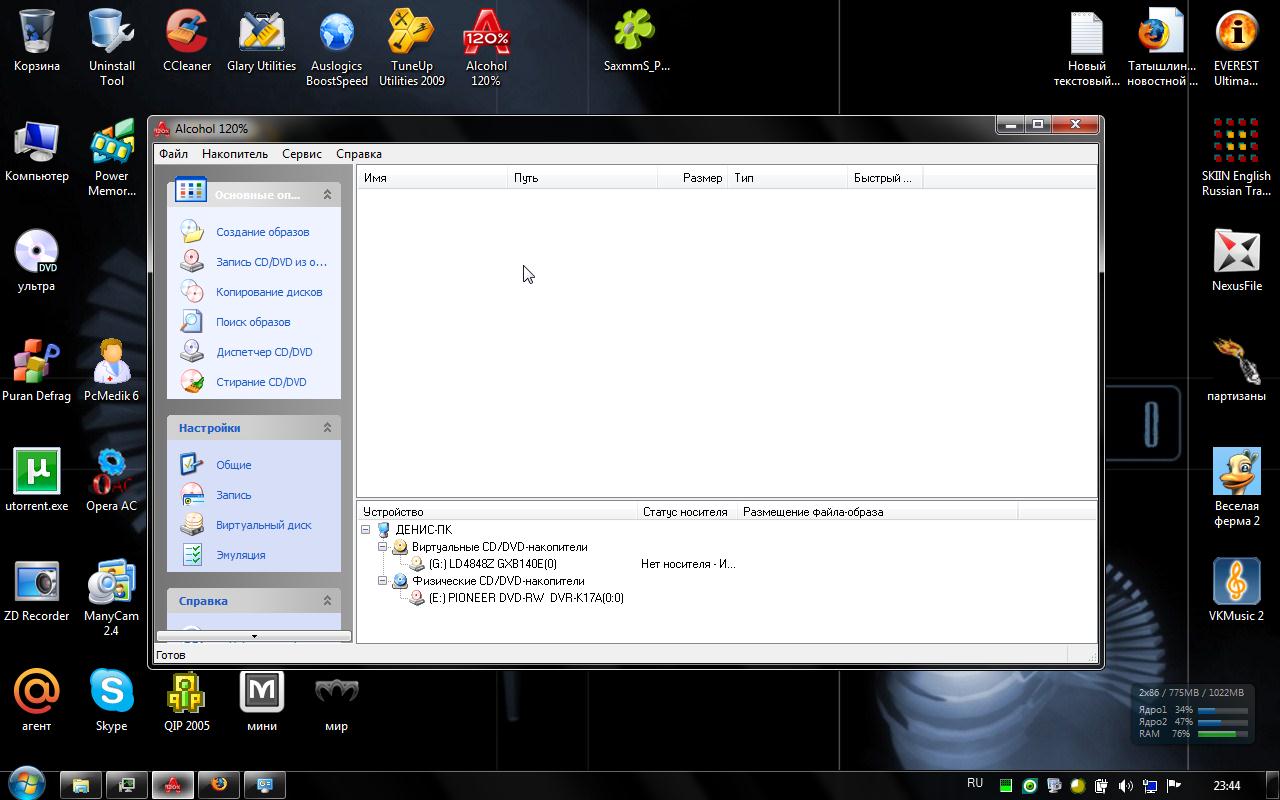Select the Копирование дисков icon

(x=192, y=291)
